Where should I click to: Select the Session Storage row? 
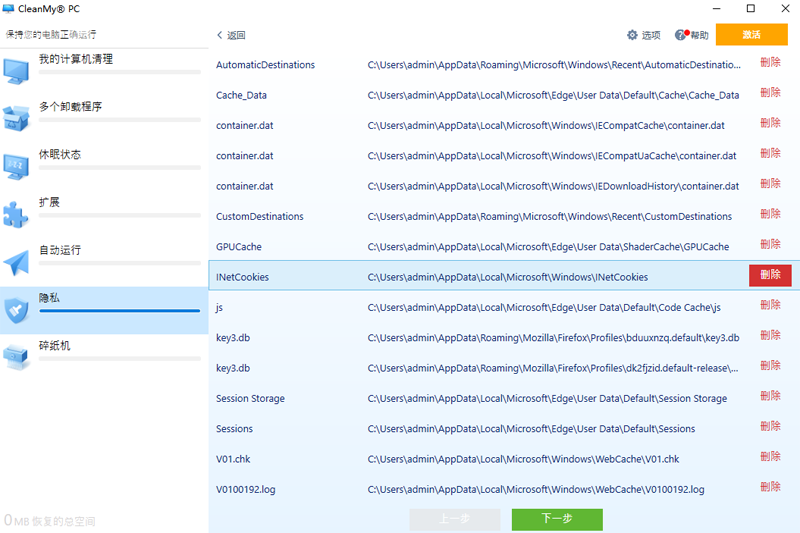point(480,398)
